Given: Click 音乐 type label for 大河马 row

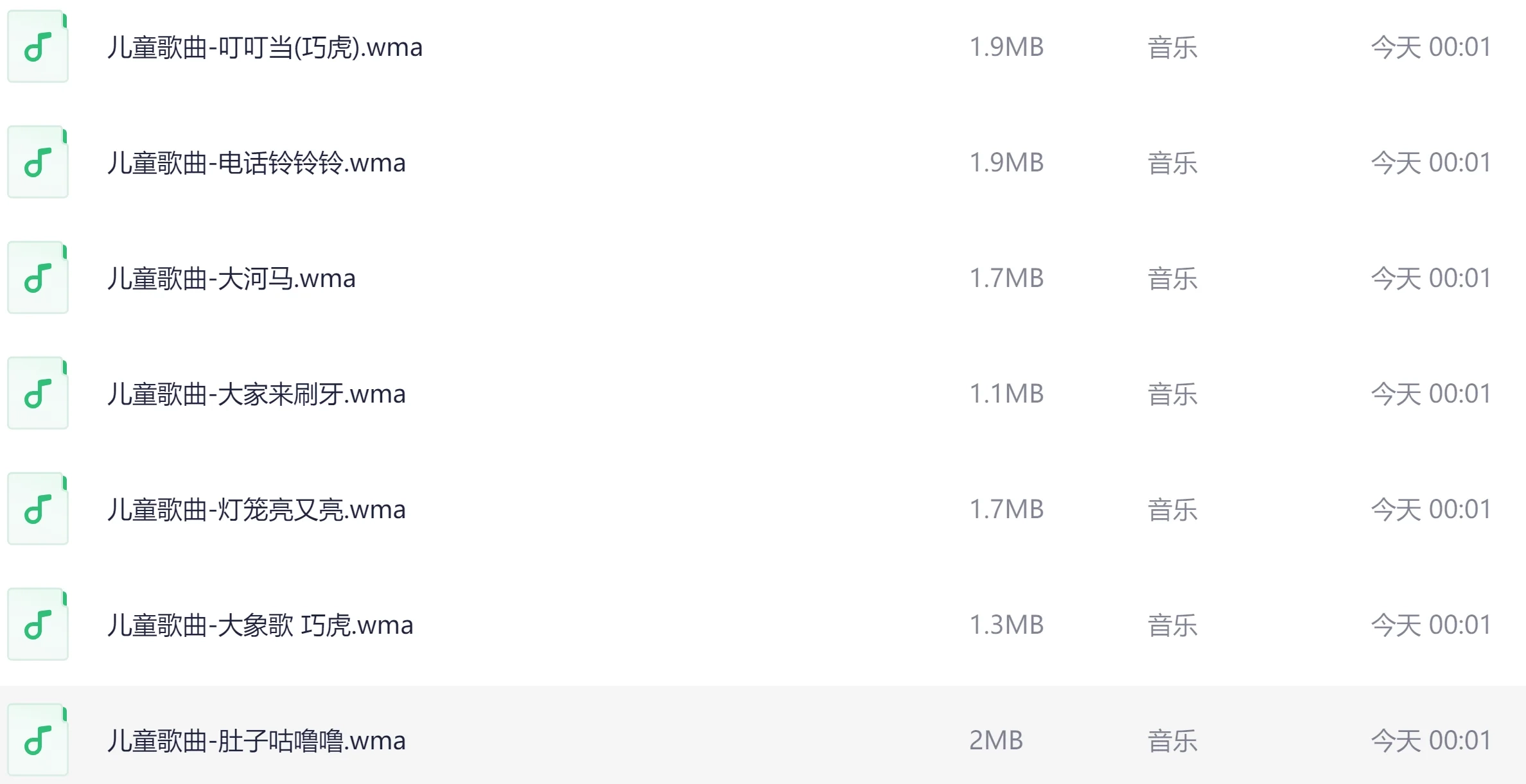Looking at the screenshot, I should pyautogui.click(x=1172, y=279).
